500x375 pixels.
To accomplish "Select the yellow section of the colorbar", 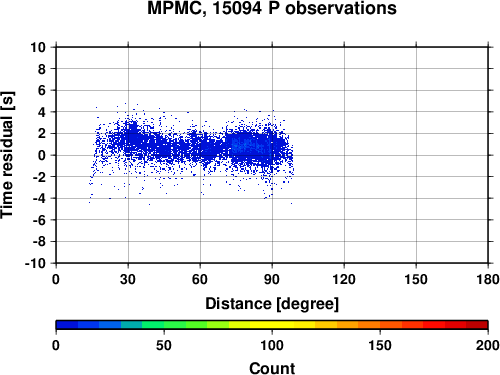I will point(272,325).
